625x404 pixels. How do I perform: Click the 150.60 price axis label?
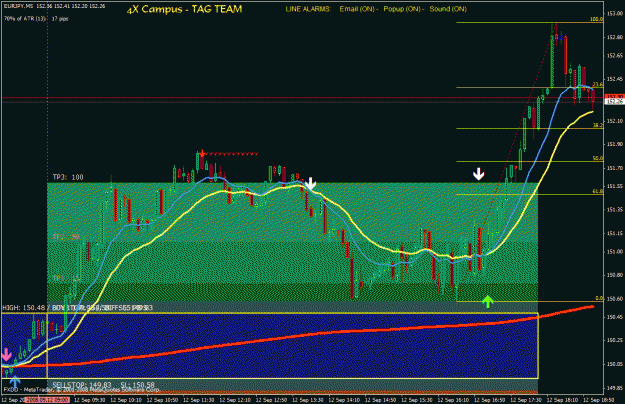click(x=615, y=299)
